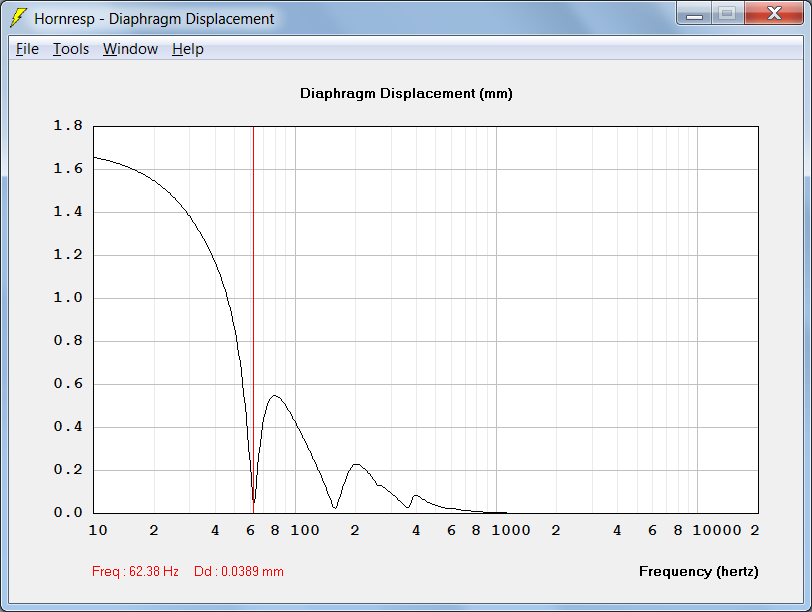Minimize the Hornresp window
This screenshot has height=612, width=812.
[x=694, y=14]
